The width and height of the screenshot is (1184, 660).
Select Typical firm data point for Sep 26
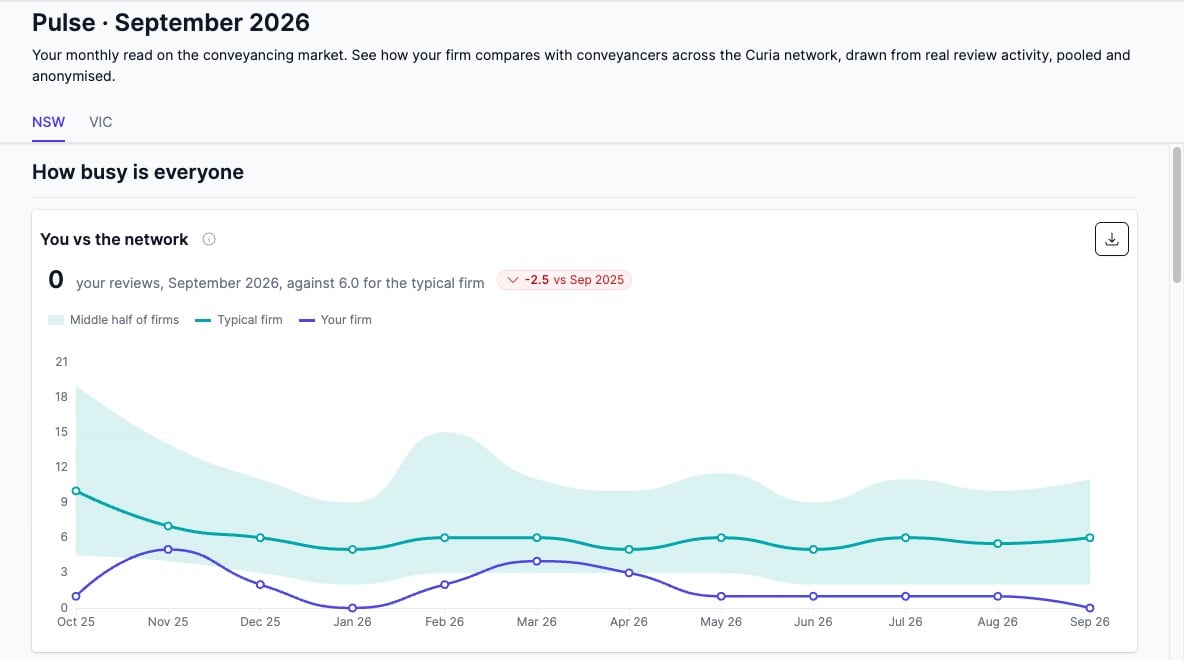click(x=1090, y=538)
